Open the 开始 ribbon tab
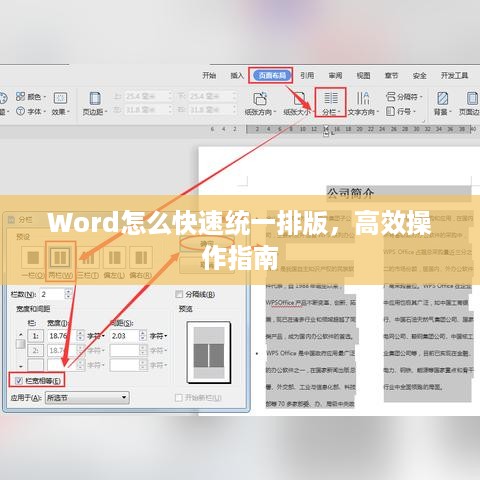This screenshot has width=480, height=480. [209, 76]
